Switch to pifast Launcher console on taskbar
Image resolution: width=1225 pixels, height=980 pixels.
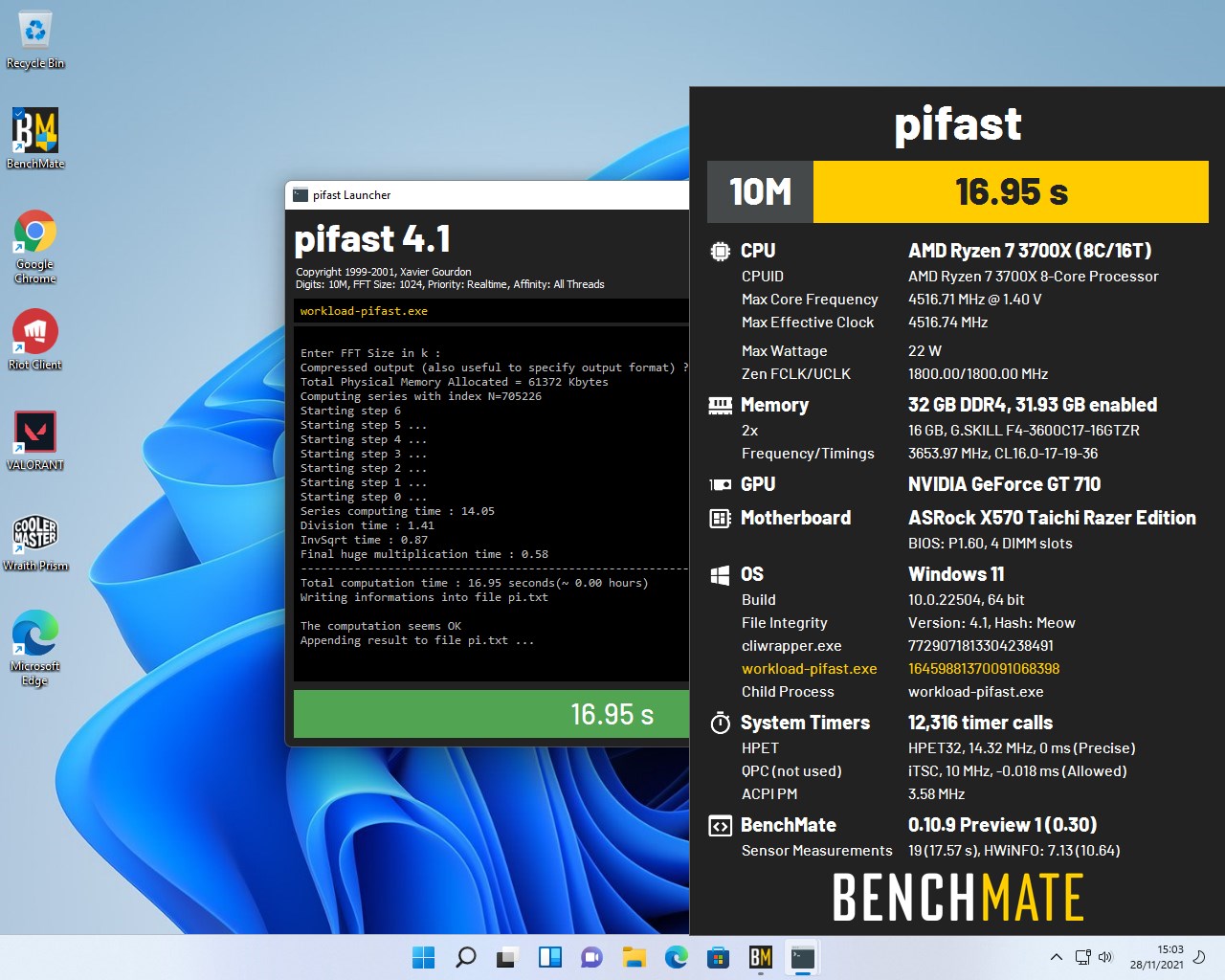803,957
